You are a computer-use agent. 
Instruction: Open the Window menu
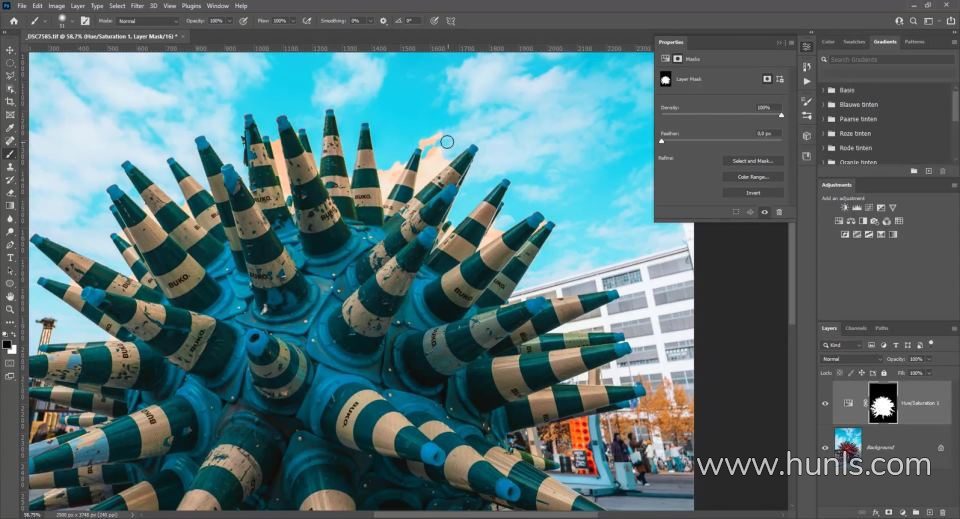(217, 6)
